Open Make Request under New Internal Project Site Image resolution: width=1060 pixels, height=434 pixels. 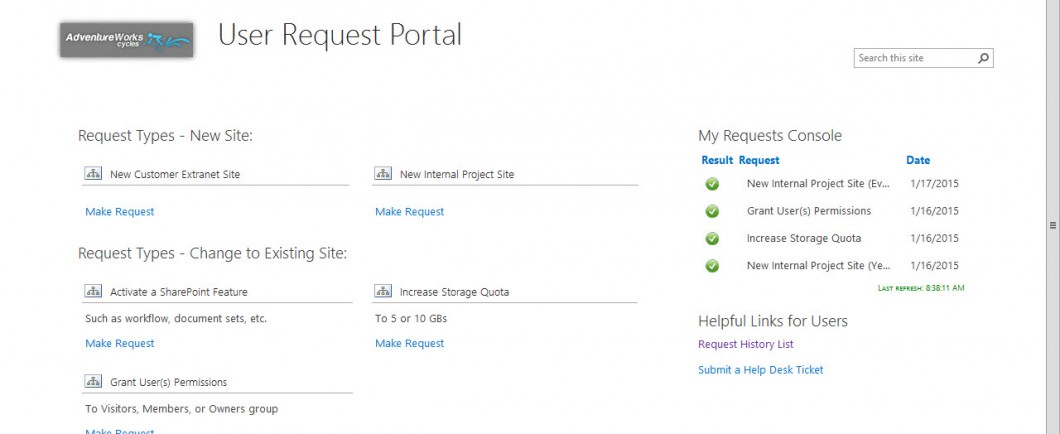point(409,212)
